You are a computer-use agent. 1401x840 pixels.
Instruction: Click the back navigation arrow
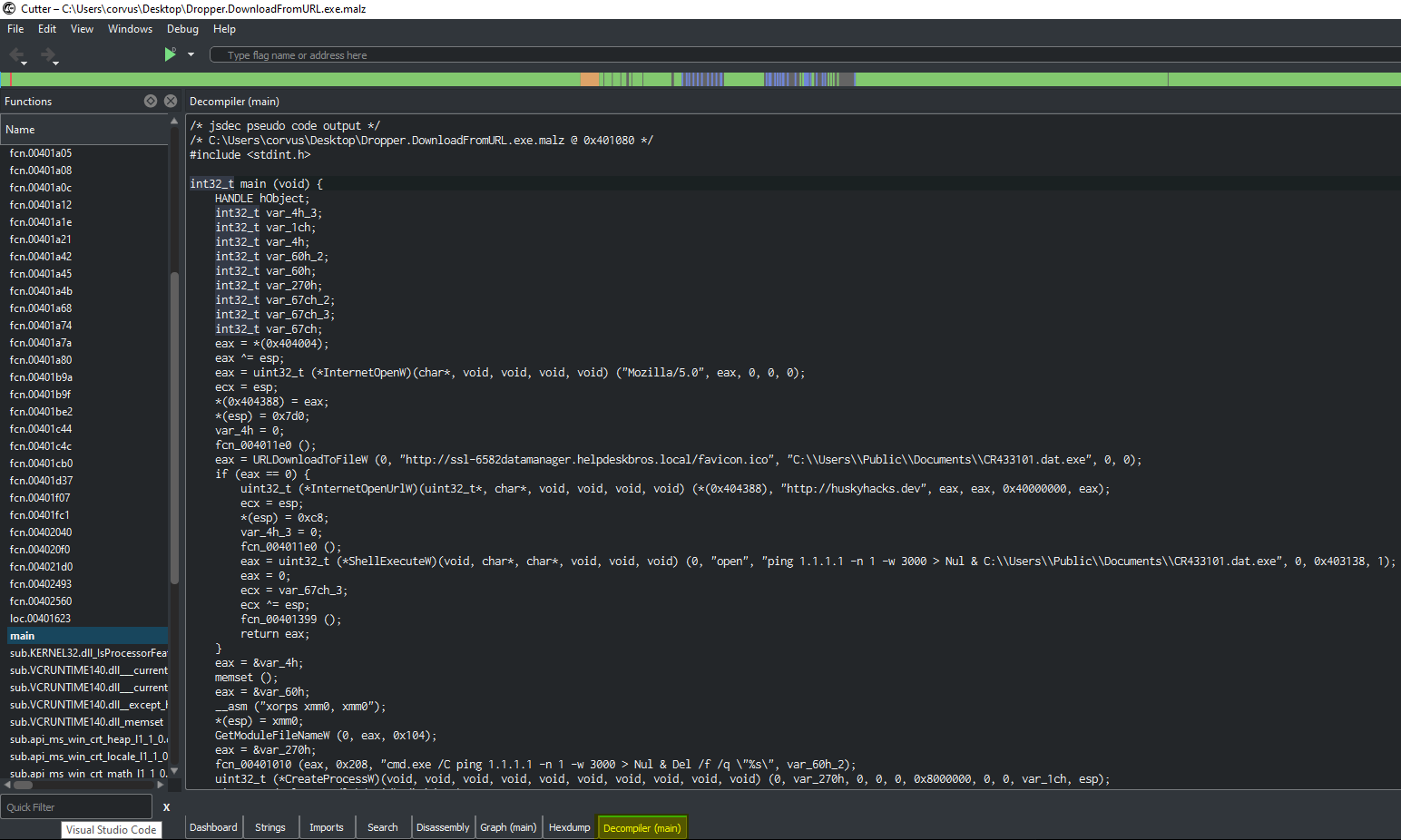(x=16, y=54)
